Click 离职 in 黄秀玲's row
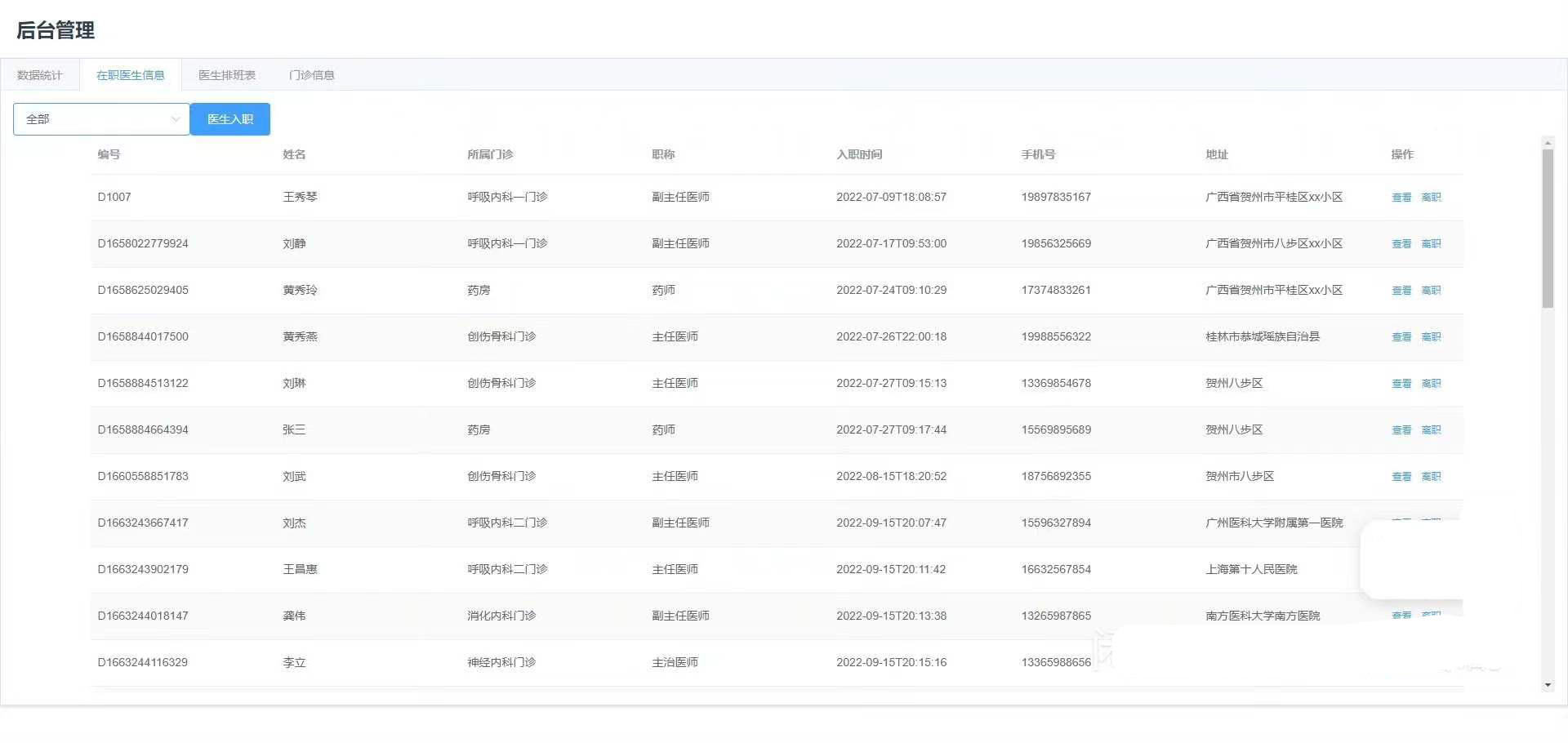This screenshot has height=743, width=1568. 1431,291
